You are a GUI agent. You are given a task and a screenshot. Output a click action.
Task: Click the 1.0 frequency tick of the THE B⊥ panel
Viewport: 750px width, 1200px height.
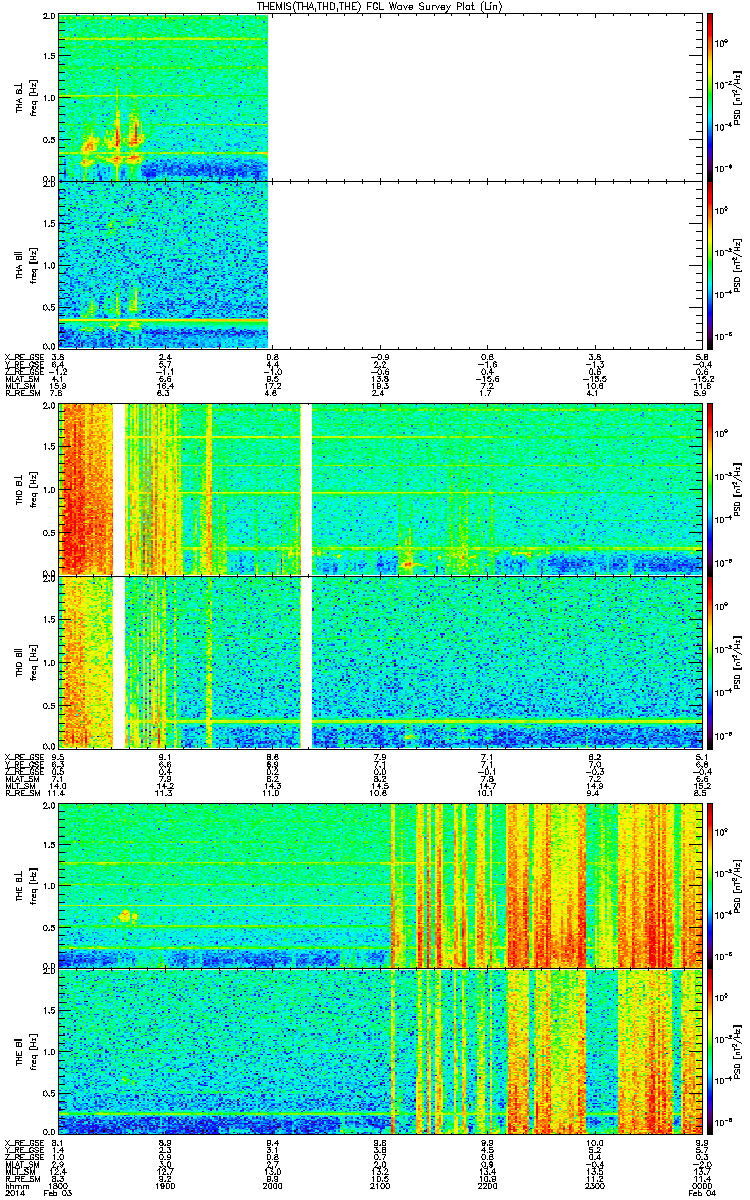(x=50, y=886)
